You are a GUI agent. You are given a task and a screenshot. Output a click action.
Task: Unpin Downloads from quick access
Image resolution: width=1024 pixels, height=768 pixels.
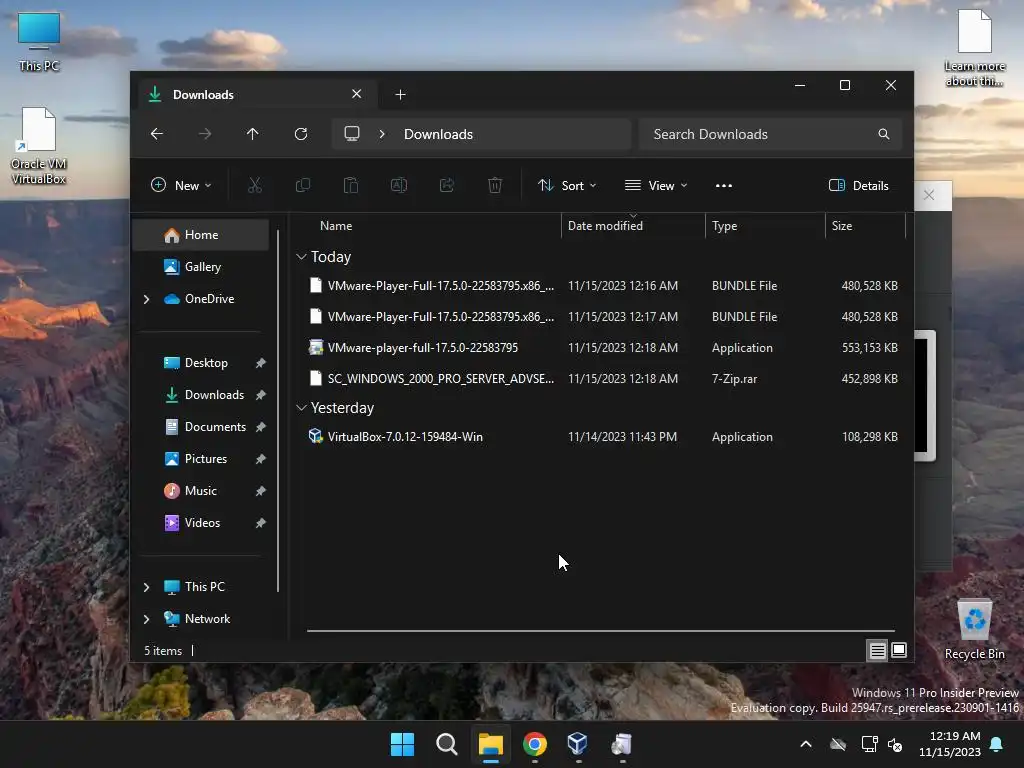[261, 395]
